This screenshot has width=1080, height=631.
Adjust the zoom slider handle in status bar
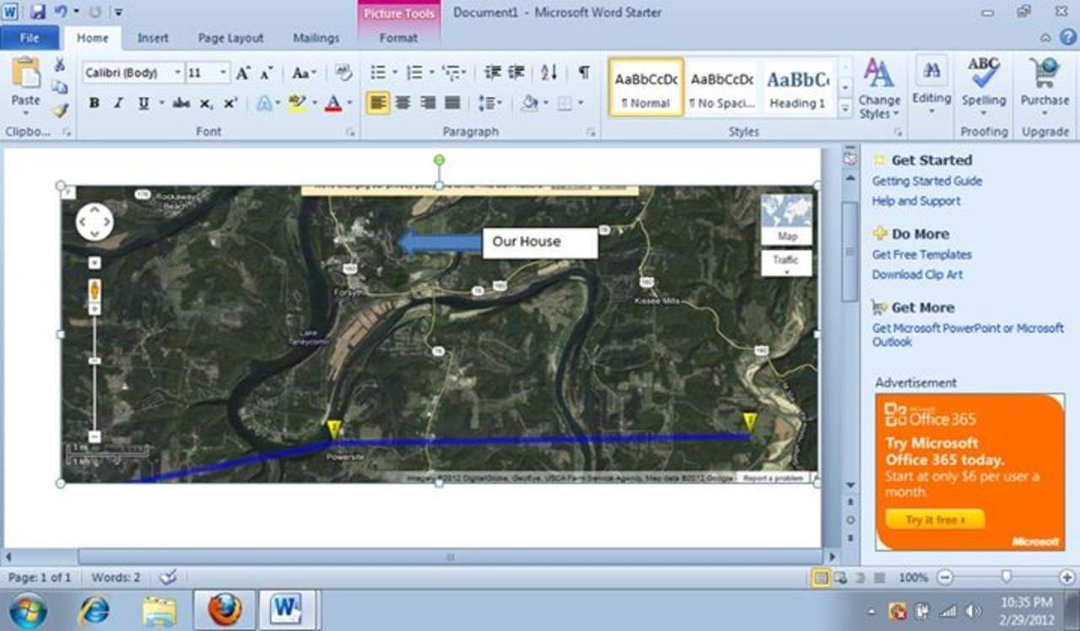click(x=1006, y=577)
